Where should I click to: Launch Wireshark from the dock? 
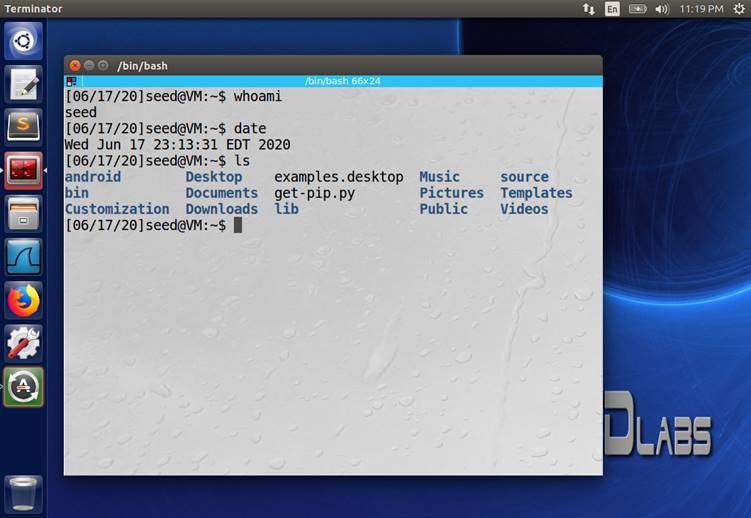[x=23, y=257]
